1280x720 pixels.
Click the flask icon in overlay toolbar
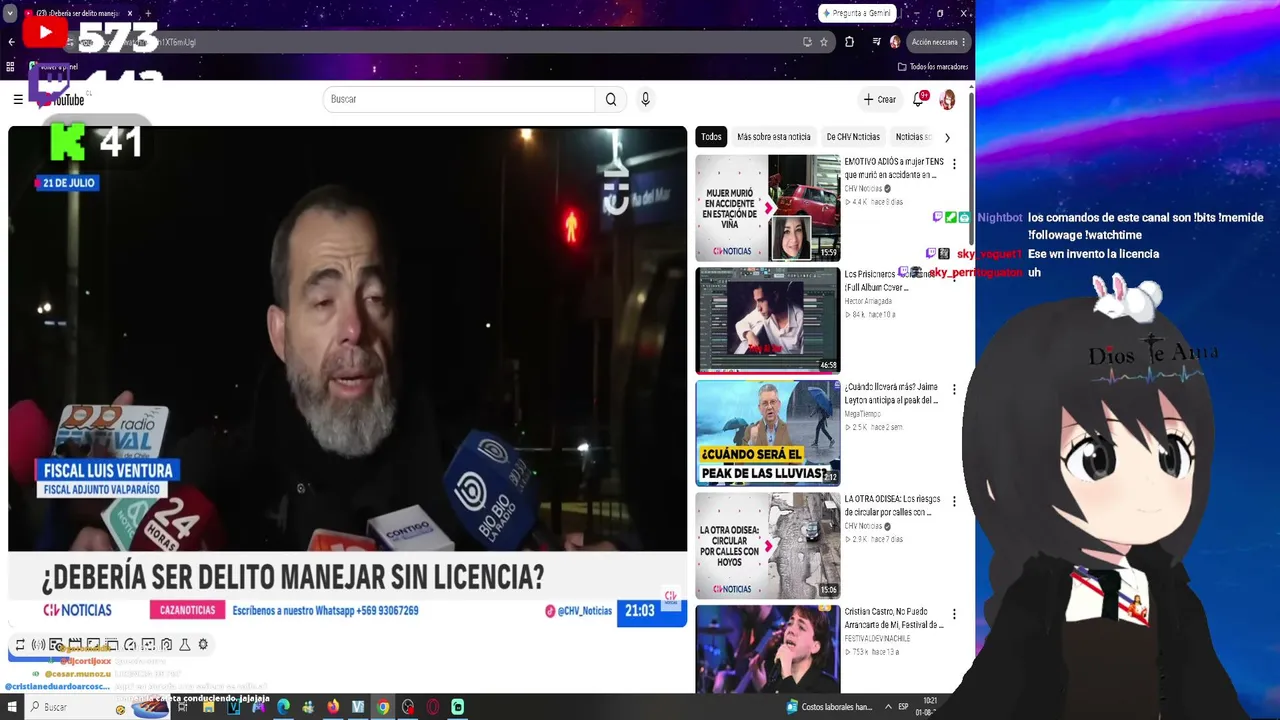(185, 645)
